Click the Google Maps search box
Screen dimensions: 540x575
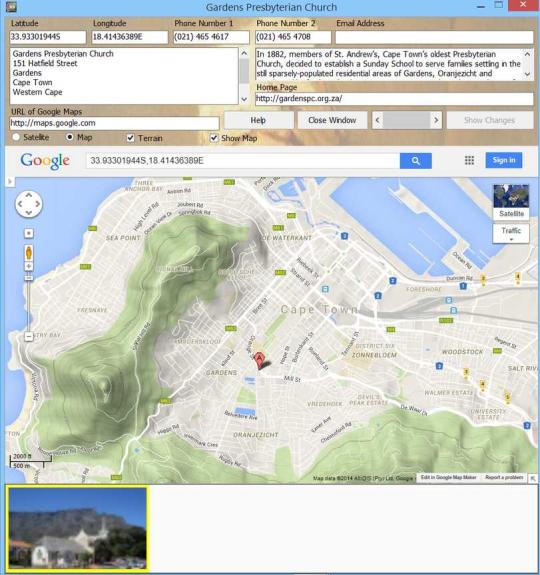click(x=243, y=161)
